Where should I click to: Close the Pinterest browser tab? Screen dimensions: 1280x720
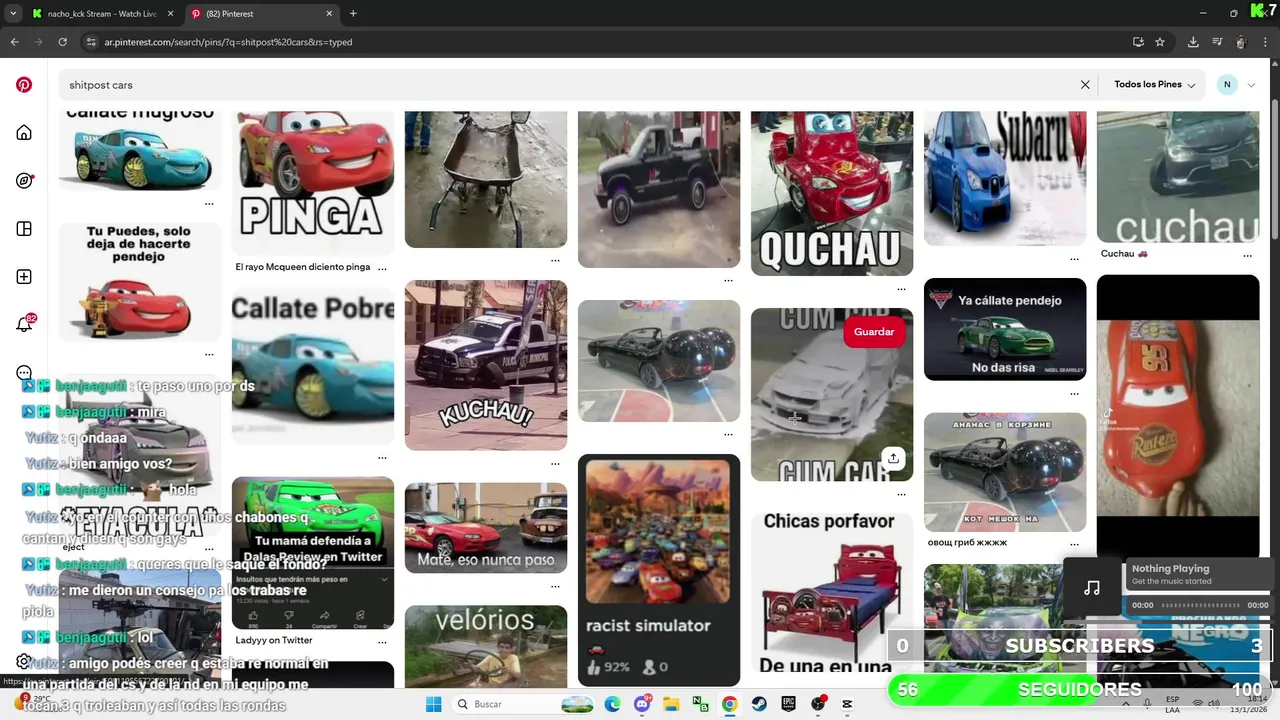(329, 14)
